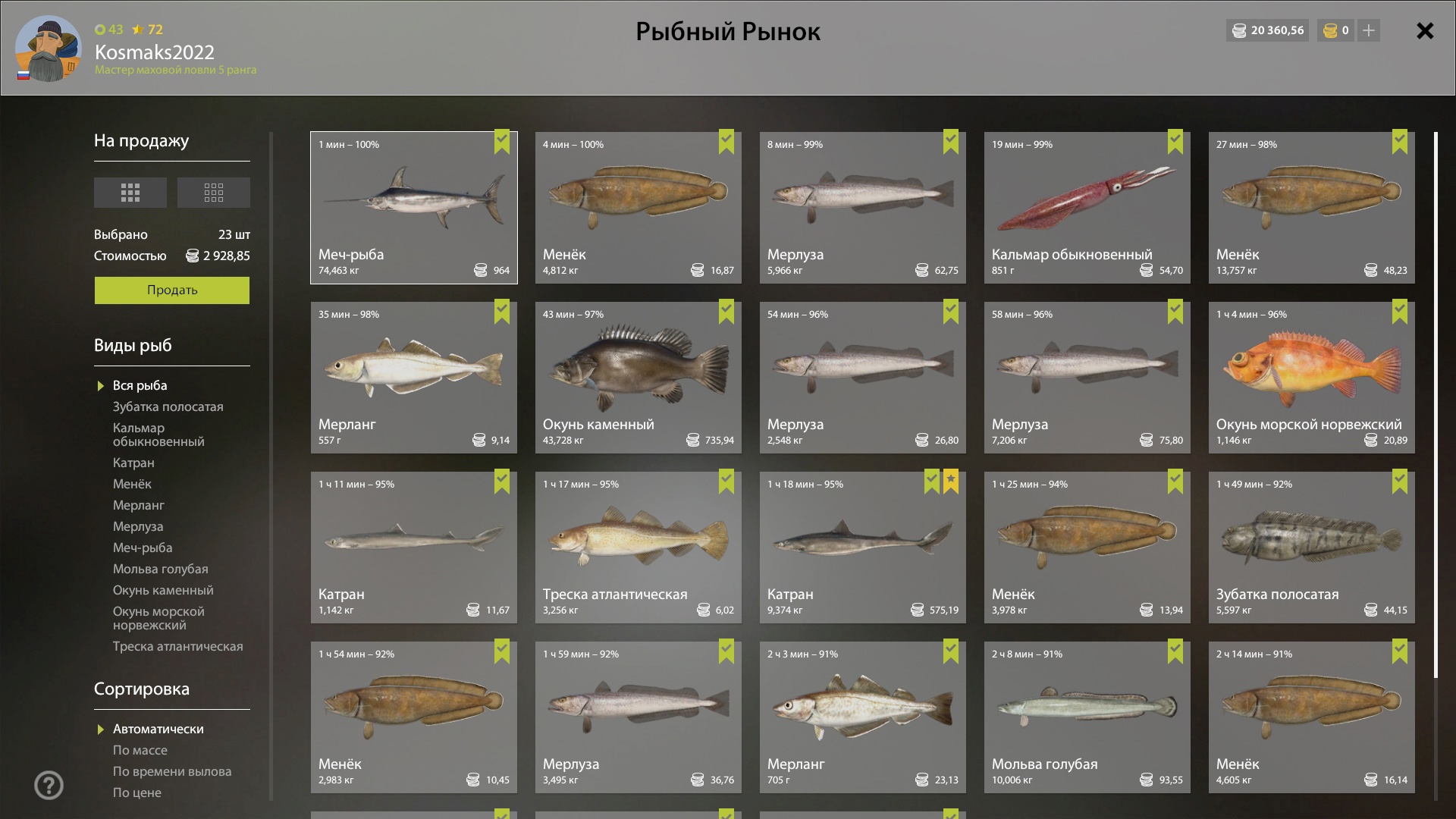This screenshot has height=819, width=1456.
Task: Toggle selection flag on Кальмар обыкновенный card
Action: [x=1175, y=141]
